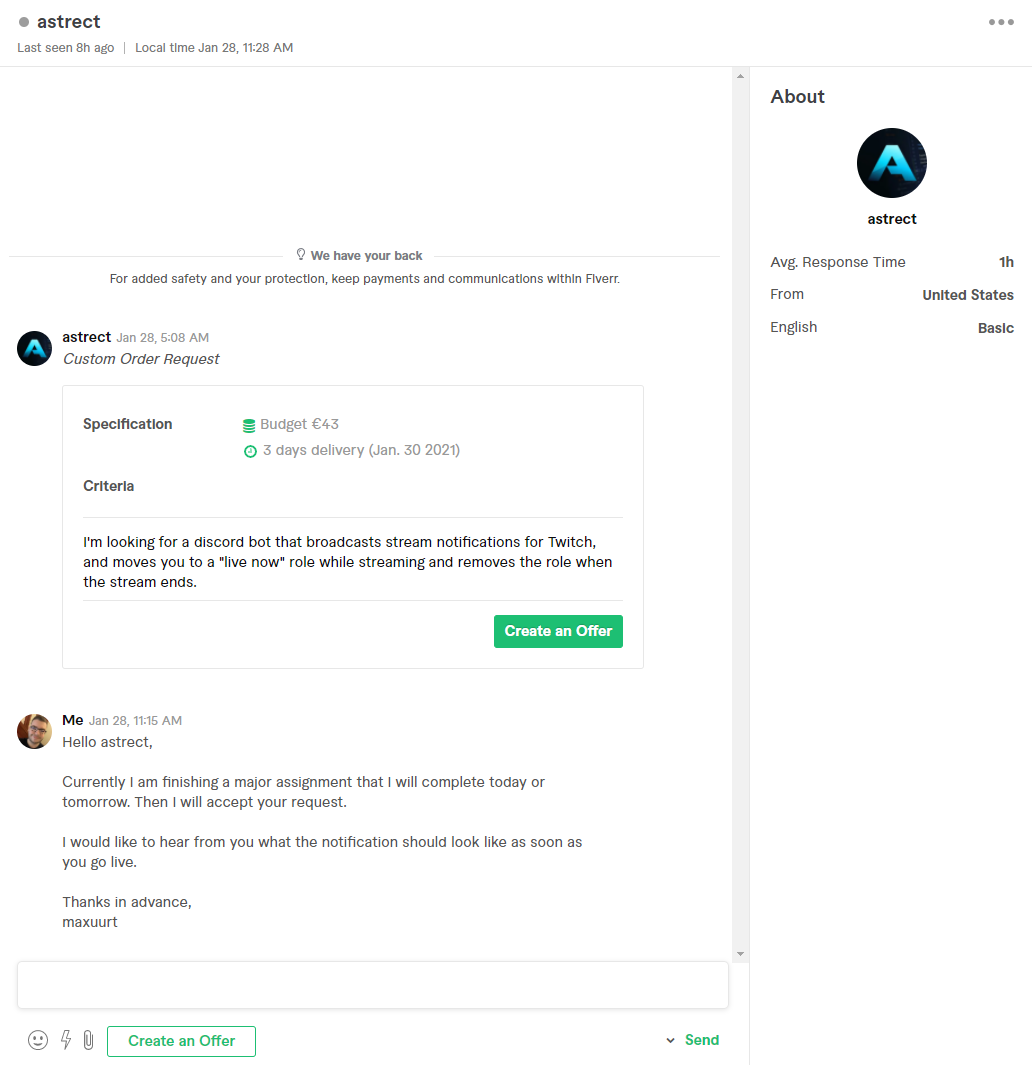Attach a file with the paperclip icon

pos(88,1040)
